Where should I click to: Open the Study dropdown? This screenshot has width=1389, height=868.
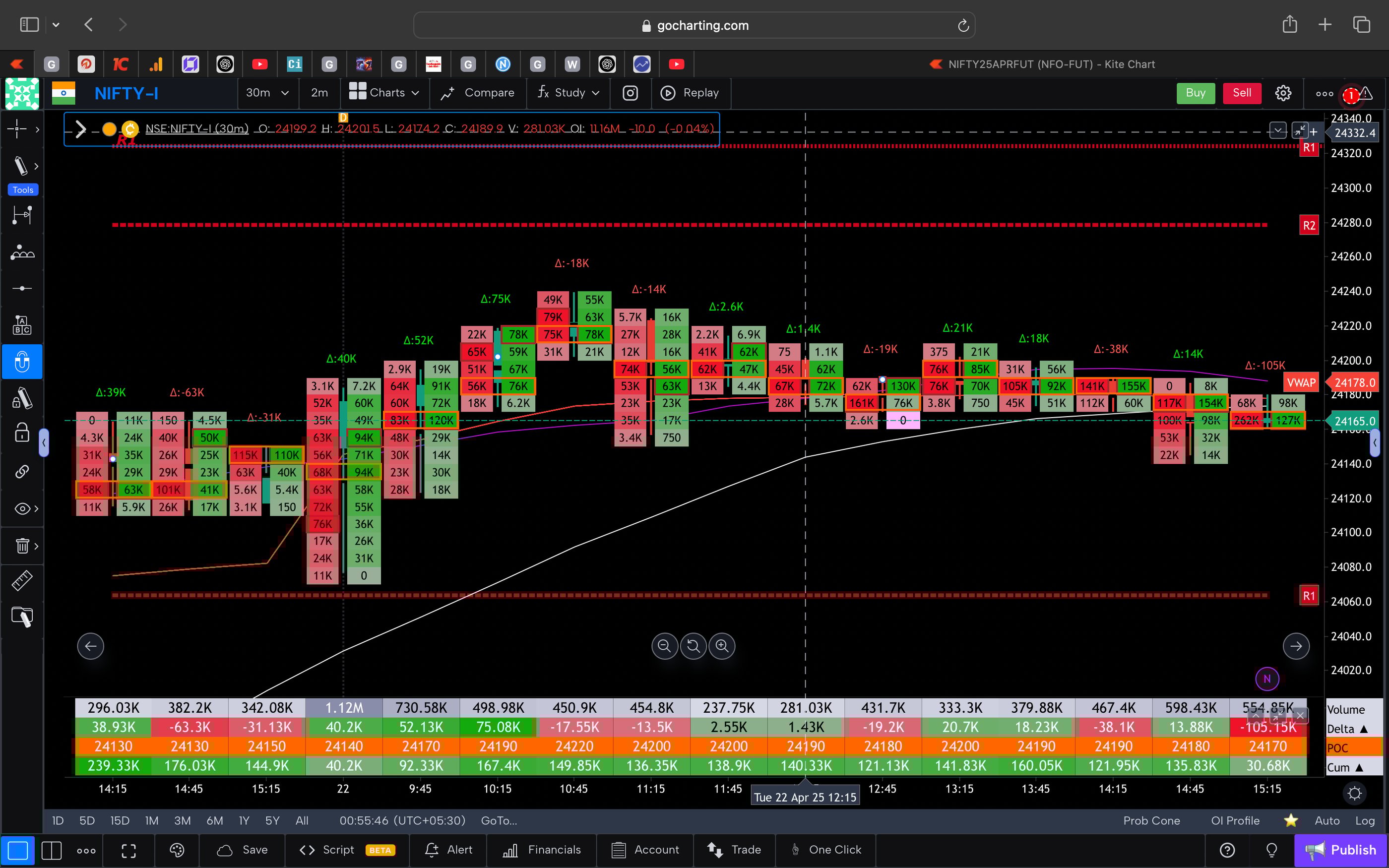568,92
